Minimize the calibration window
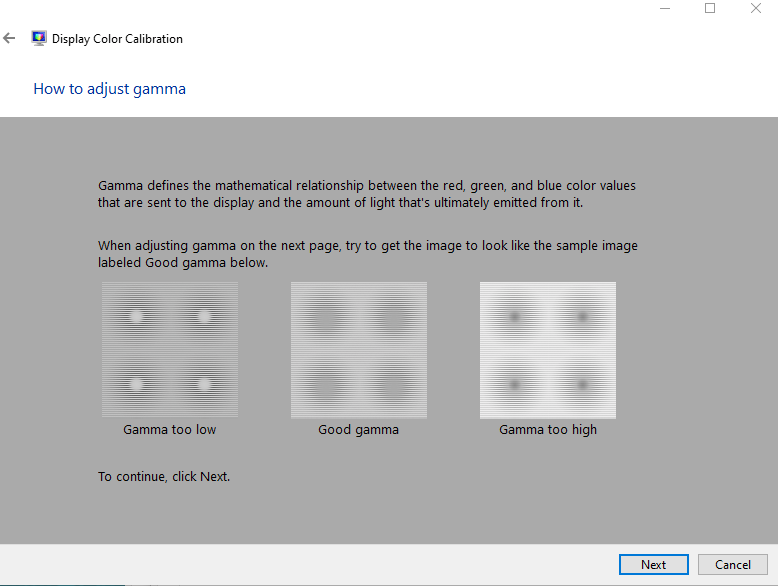 pyautogui.click(x=665, y=8)
